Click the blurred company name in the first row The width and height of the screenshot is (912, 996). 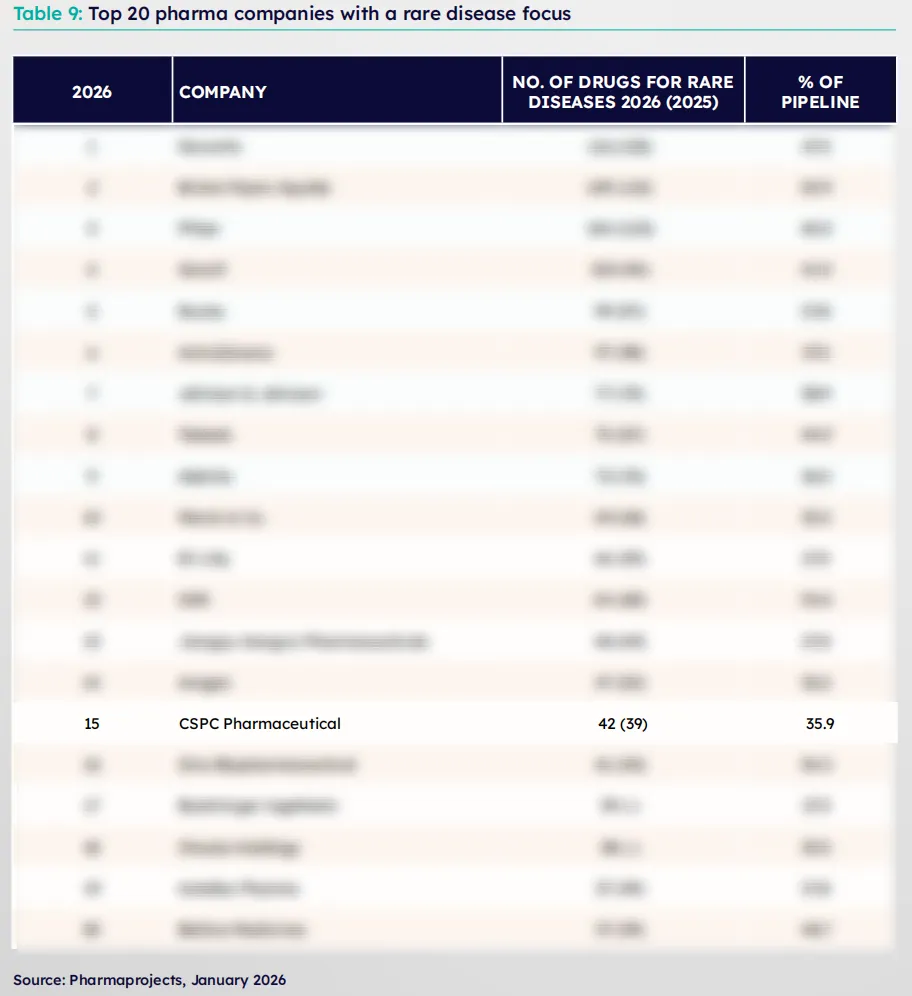pos(210,147)
